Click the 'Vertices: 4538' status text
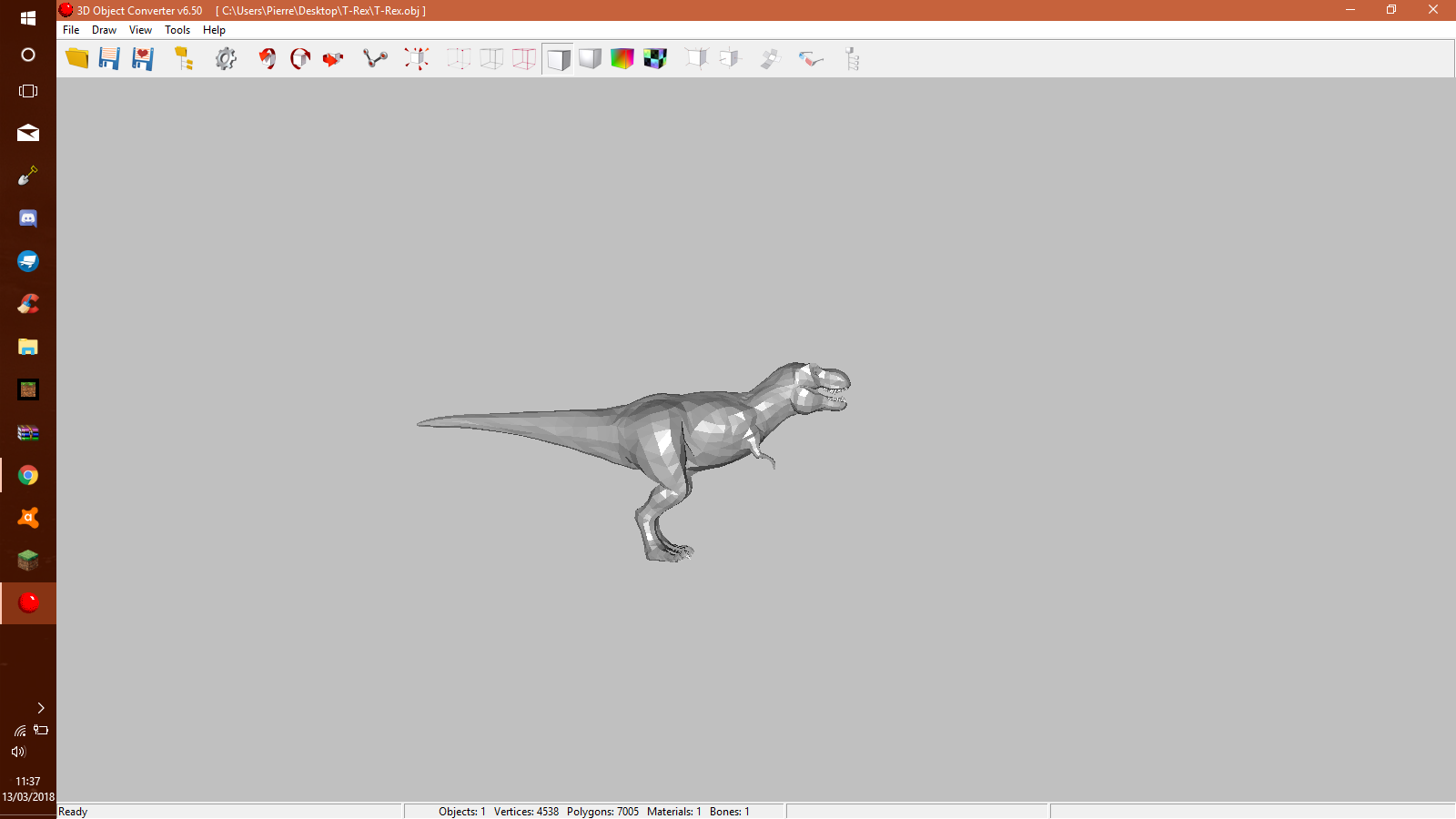The image size is (1456, 819). point(526,812)
